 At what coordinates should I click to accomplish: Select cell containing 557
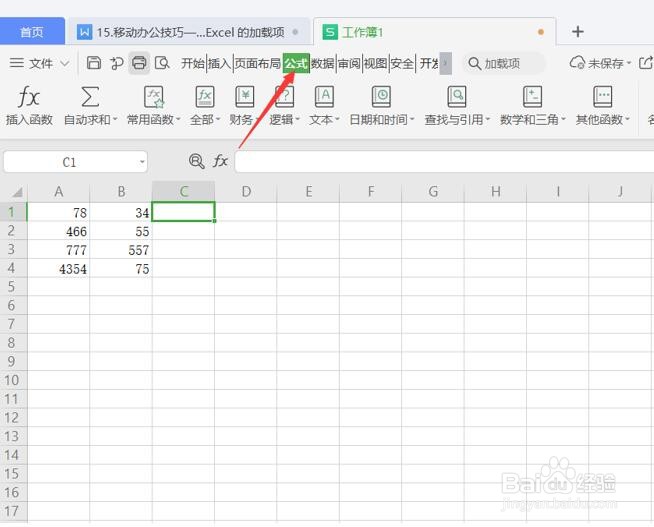(121, 250)
